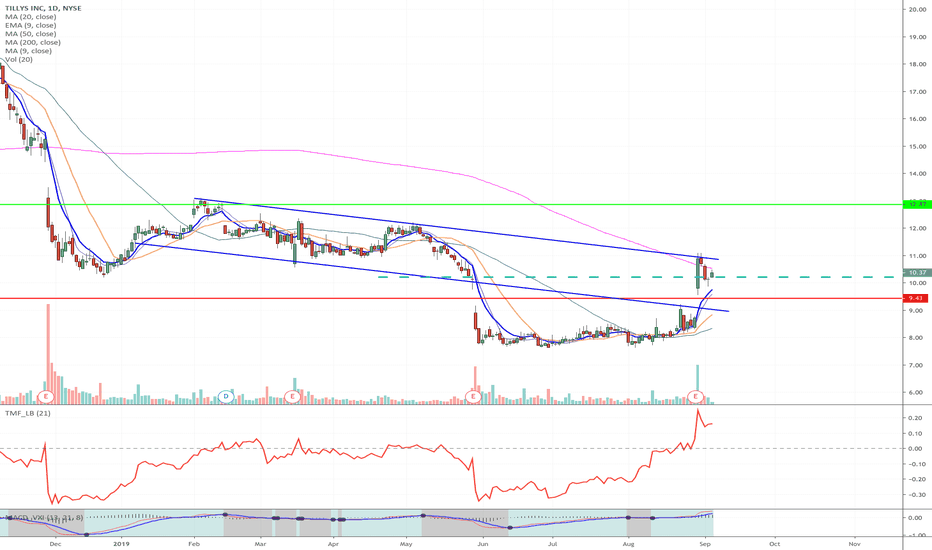Click the 6.00 price axis label
This screenshot has height=550, width=932.
[x=917, y=392]
